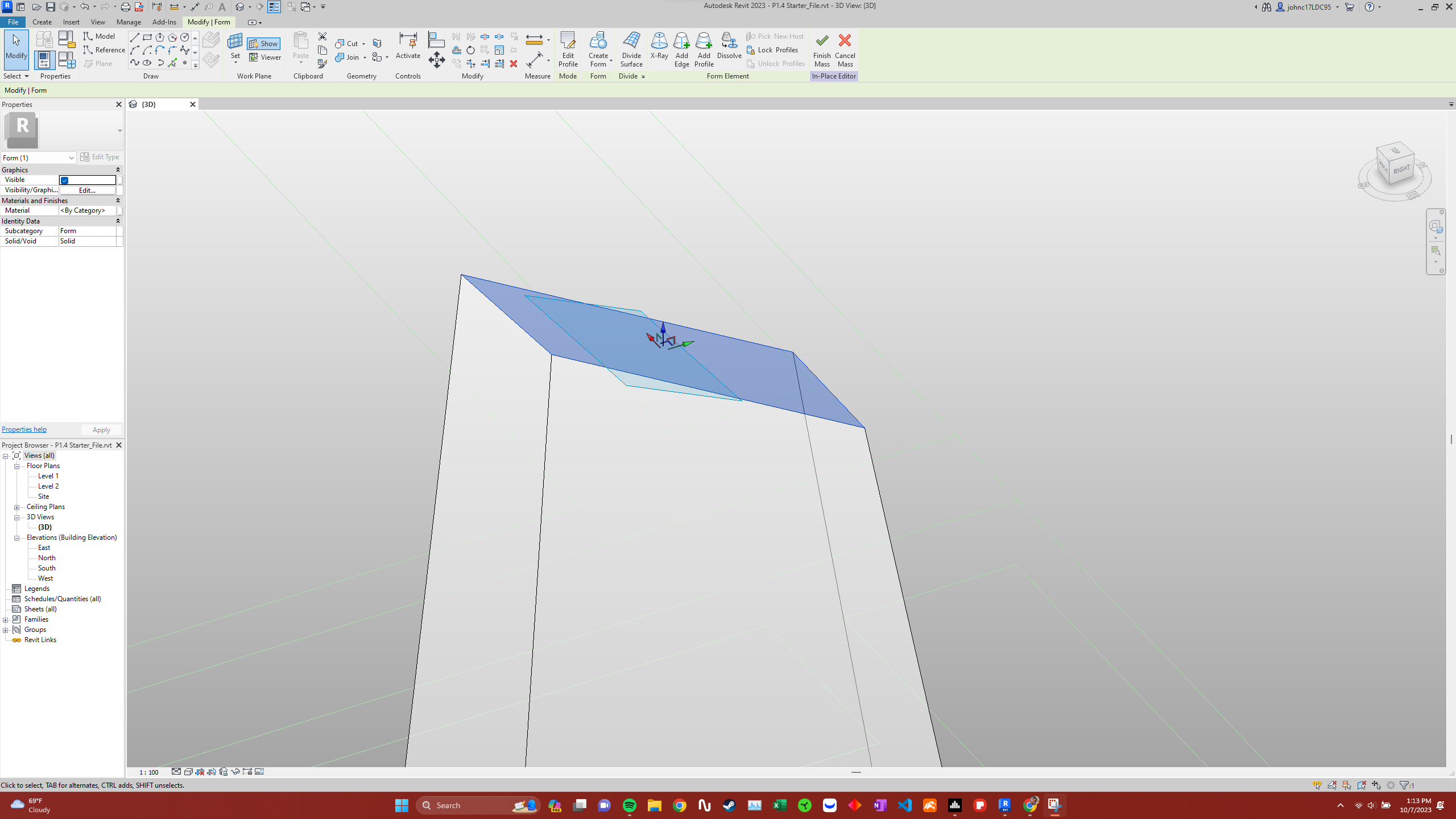The height and width of the screenshot is (819, 1456).
Task: Select Level 1 under Floor Plans
Action: coord(48,475)
